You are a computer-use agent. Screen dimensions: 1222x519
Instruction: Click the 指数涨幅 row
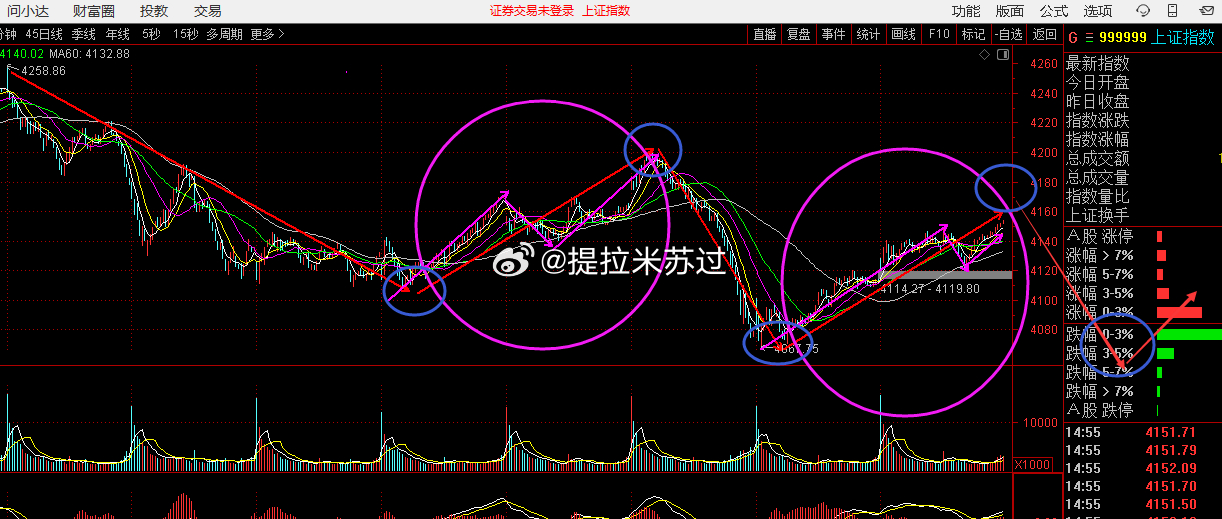1098,139
